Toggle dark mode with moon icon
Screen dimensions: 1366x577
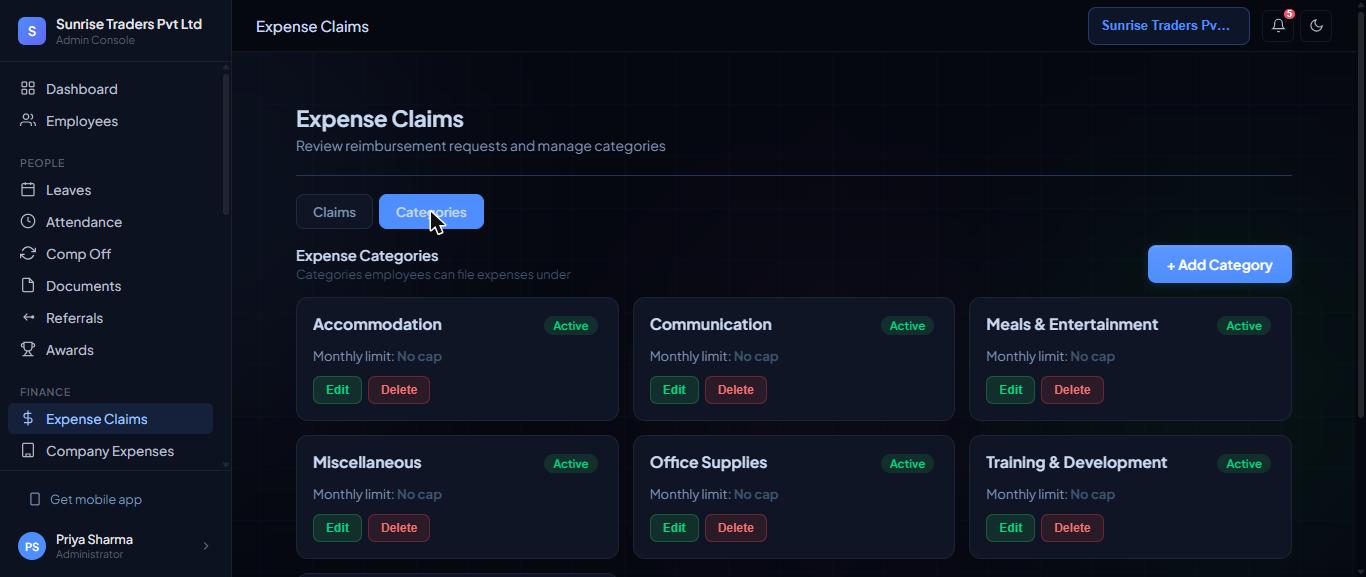(1316, 26)
